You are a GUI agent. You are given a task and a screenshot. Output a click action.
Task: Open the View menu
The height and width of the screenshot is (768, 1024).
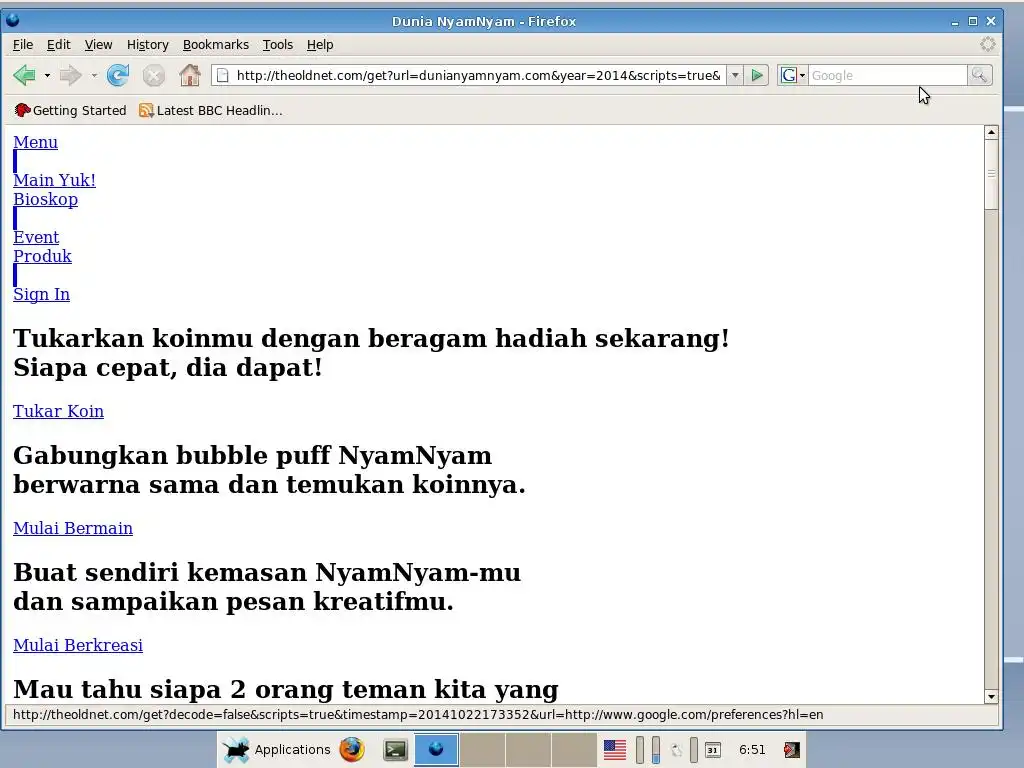click(98, 44)
